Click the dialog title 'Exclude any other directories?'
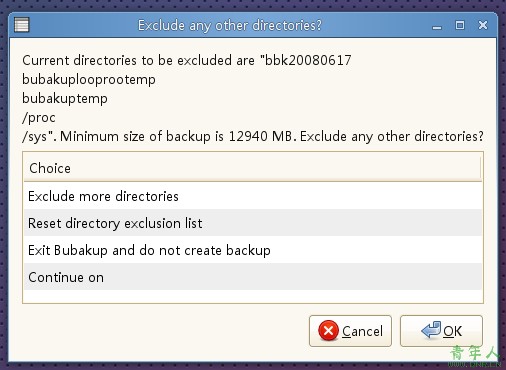This screenshot has width=506, height=370. 230,25
